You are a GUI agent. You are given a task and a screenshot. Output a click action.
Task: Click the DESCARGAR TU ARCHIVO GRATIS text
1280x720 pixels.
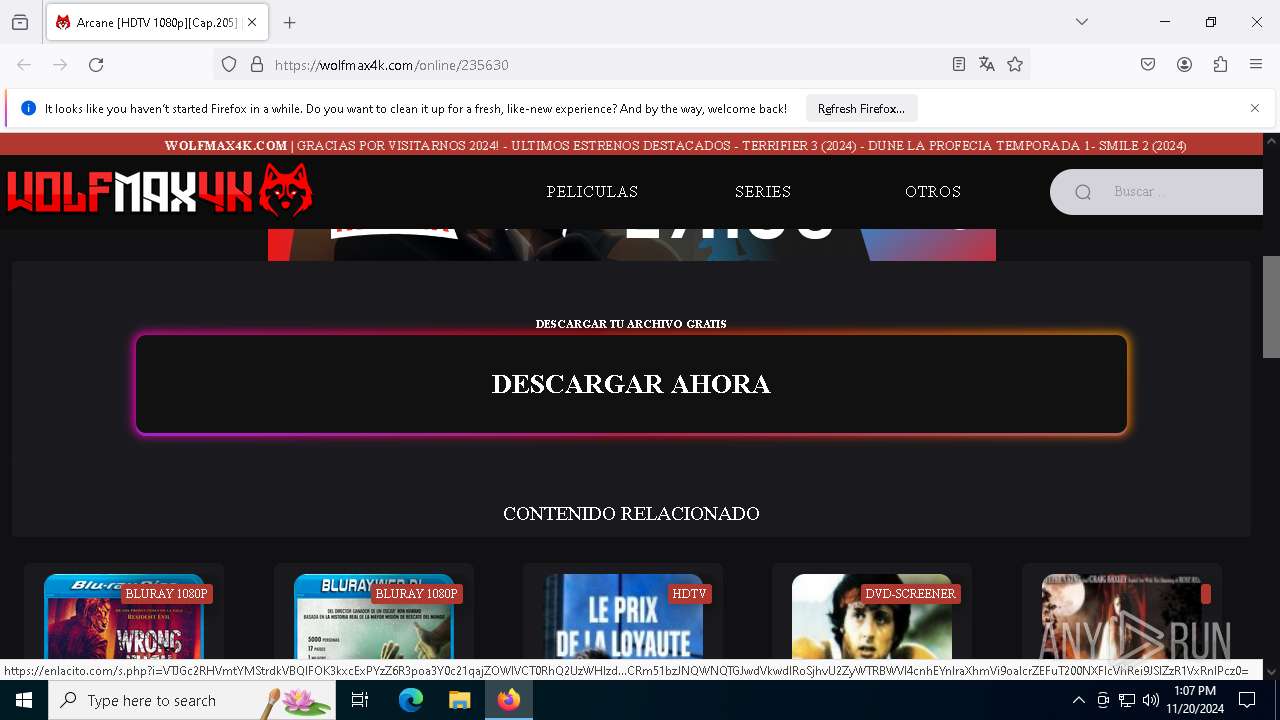[631, 324]
